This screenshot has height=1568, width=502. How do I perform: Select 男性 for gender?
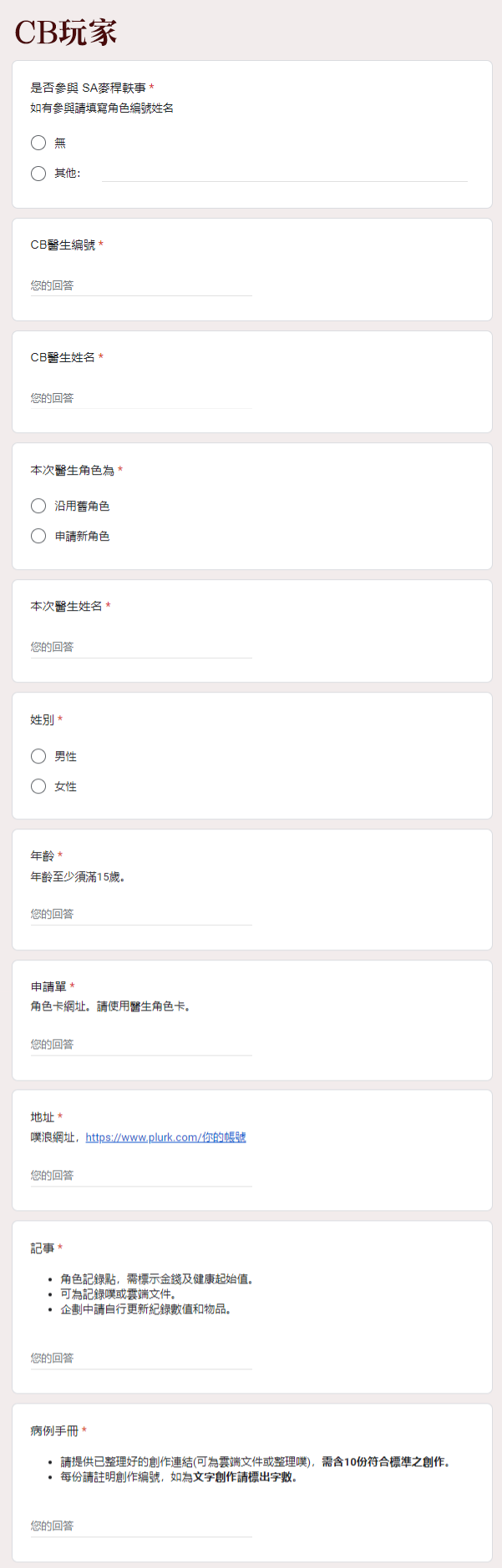[x=38, y=756]
